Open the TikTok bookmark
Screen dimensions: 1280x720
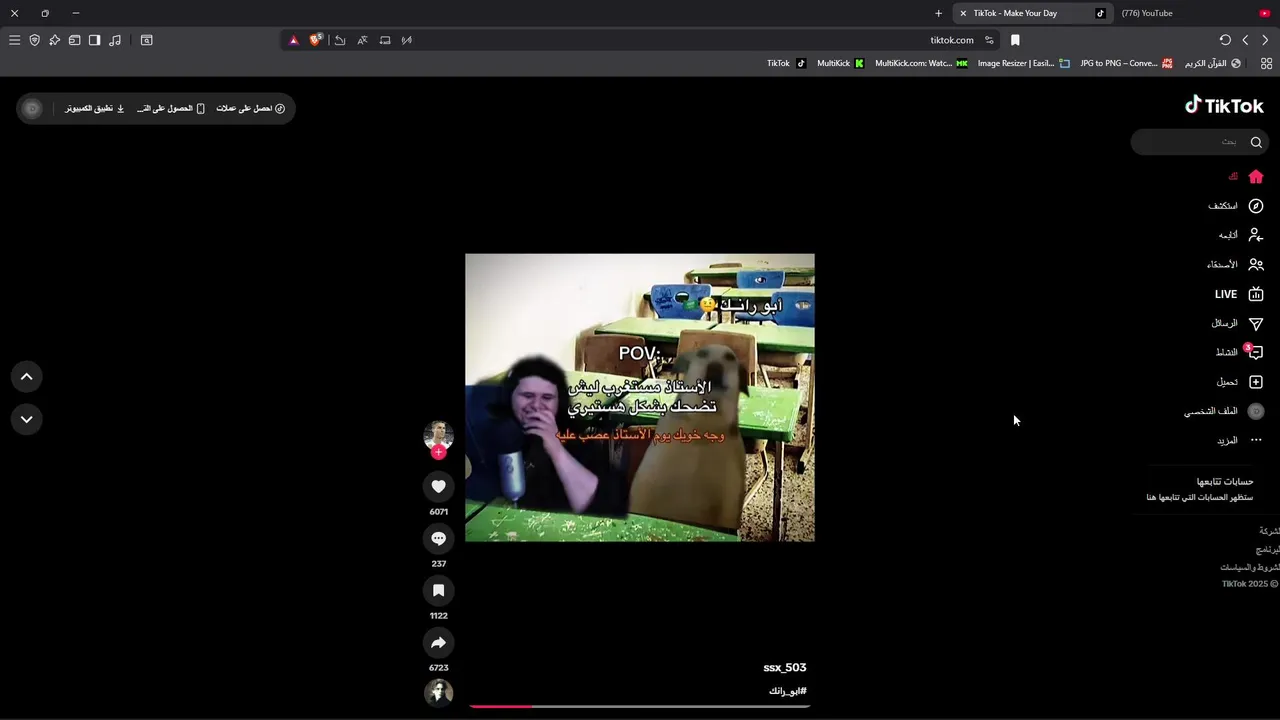(x=786, y=63)
